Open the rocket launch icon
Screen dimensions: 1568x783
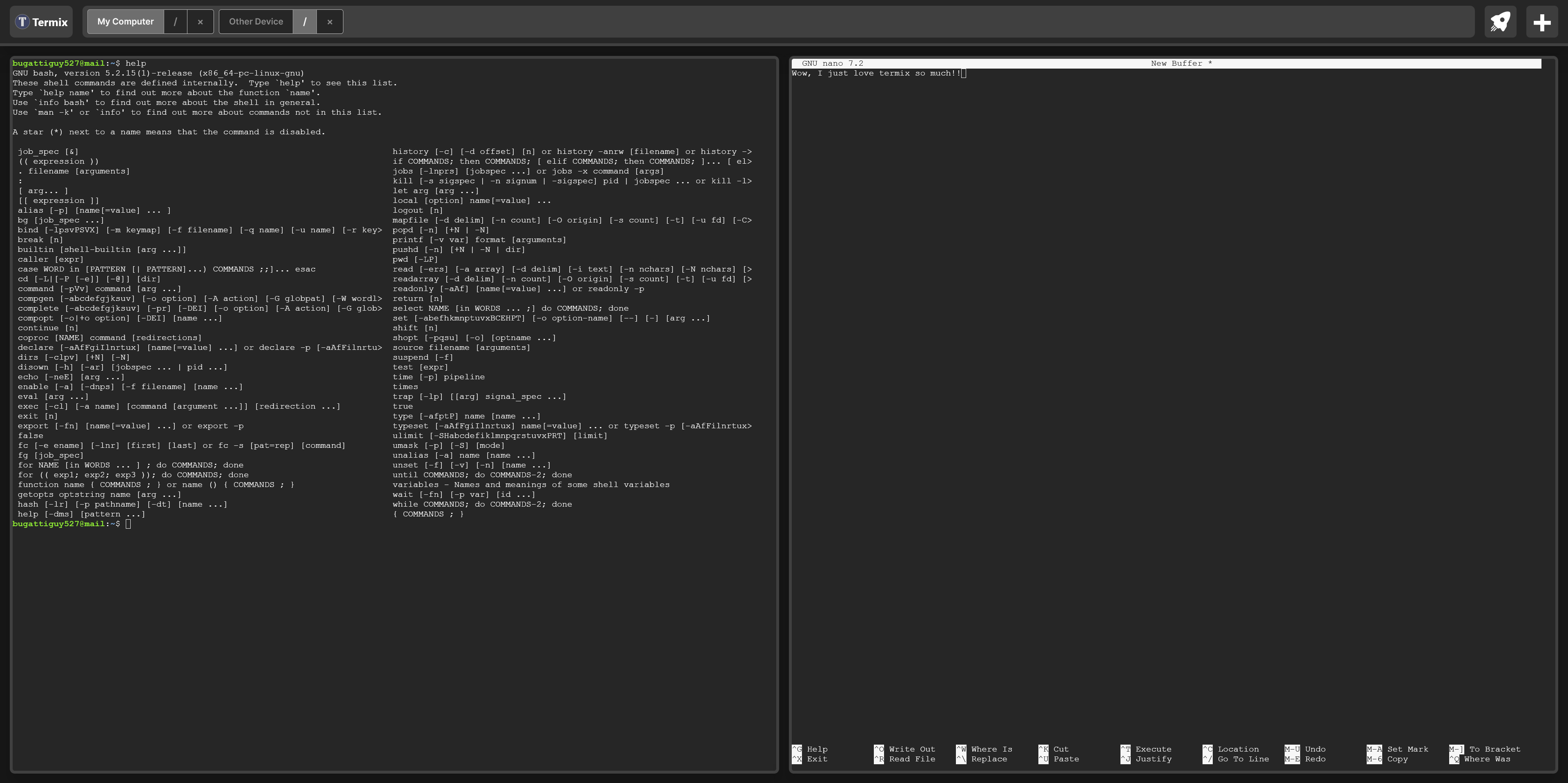[1501, 22]
